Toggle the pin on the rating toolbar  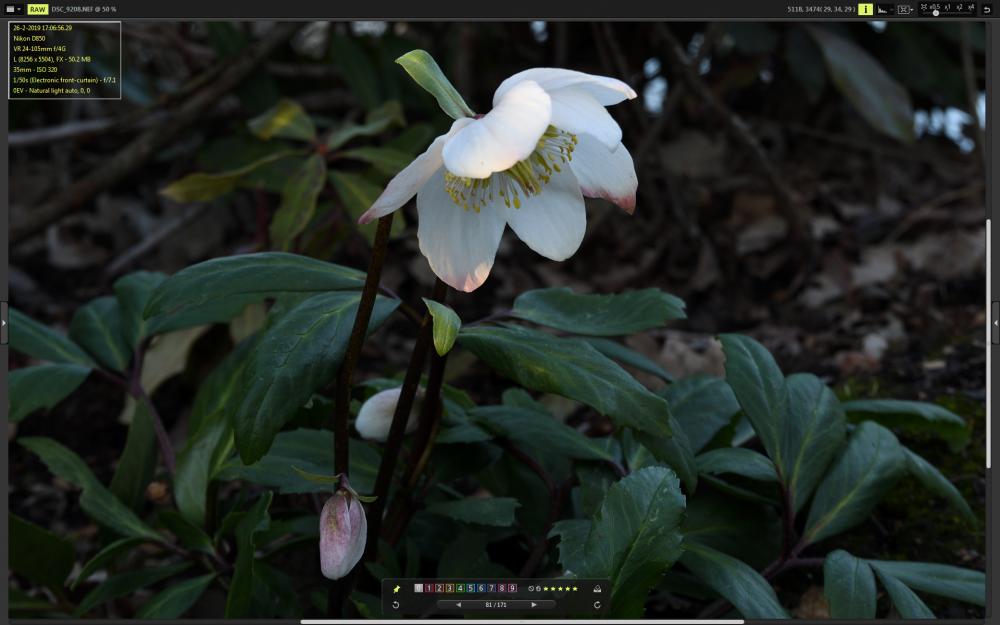[396, 589]
